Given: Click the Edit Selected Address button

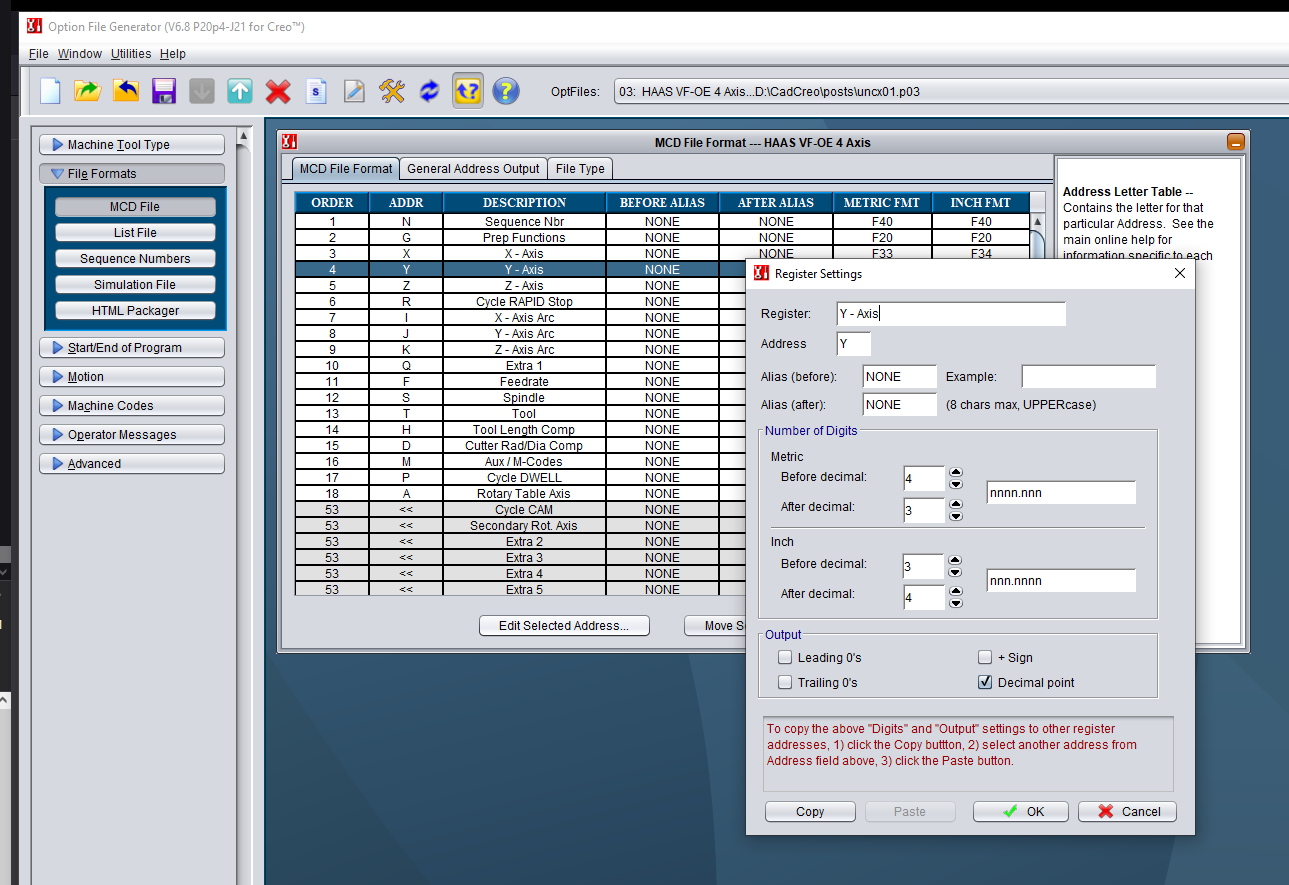Looking at the screenshot, I should pyautogui.click(x=564, y=626).
